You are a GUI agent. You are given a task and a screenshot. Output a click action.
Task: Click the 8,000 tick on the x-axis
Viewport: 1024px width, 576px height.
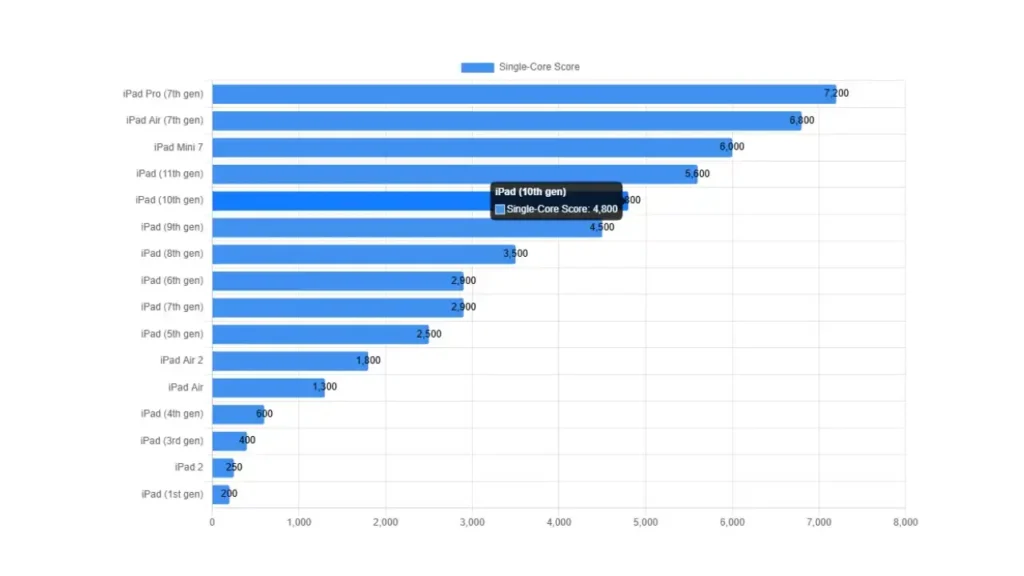[905, 522]
